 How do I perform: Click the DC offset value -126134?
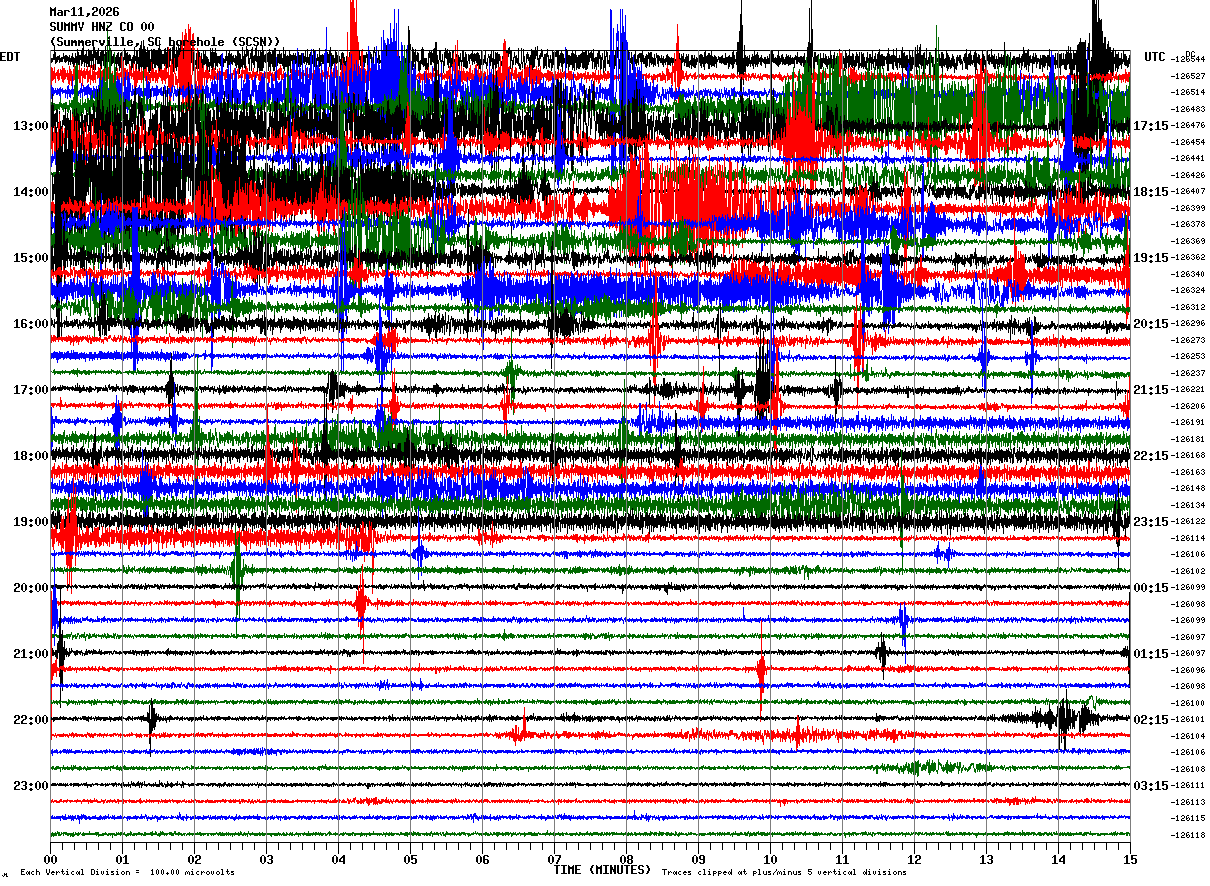coord(1188,505)
